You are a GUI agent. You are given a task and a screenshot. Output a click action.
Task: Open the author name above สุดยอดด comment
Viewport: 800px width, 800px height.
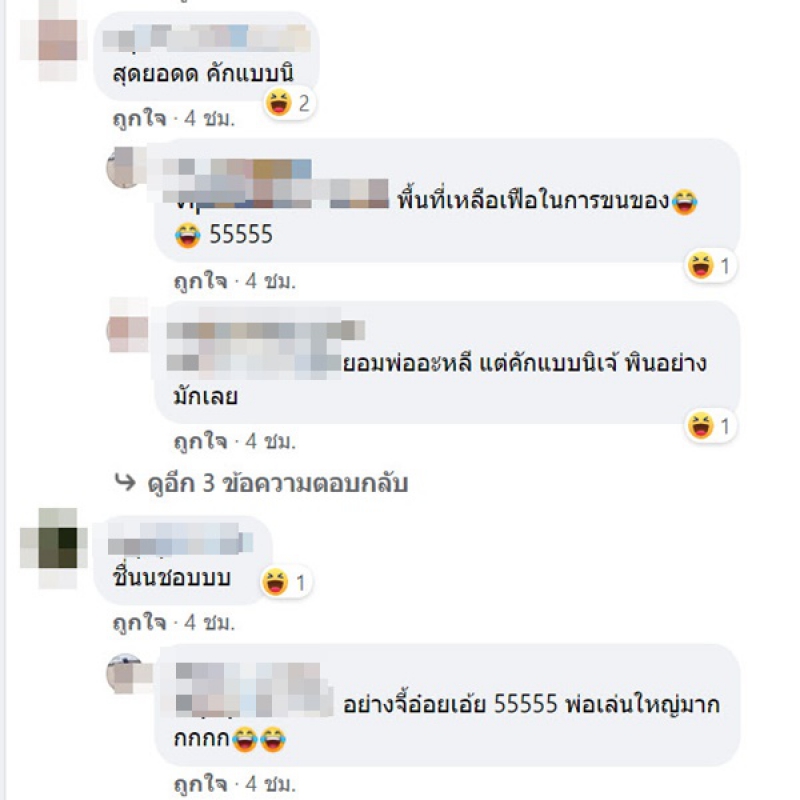pyautogui.click(x=207, y=38)
